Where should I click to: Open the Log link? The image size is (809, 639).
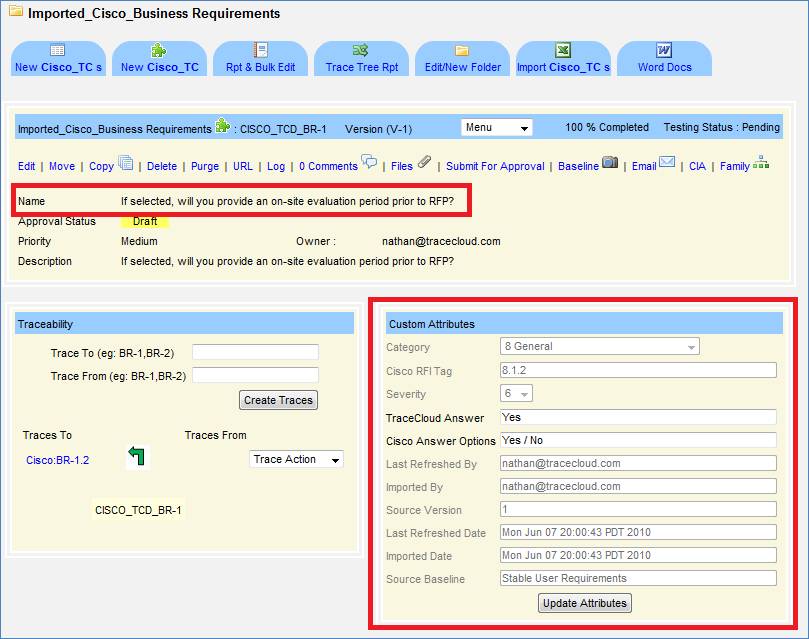(x=276, y=166)
